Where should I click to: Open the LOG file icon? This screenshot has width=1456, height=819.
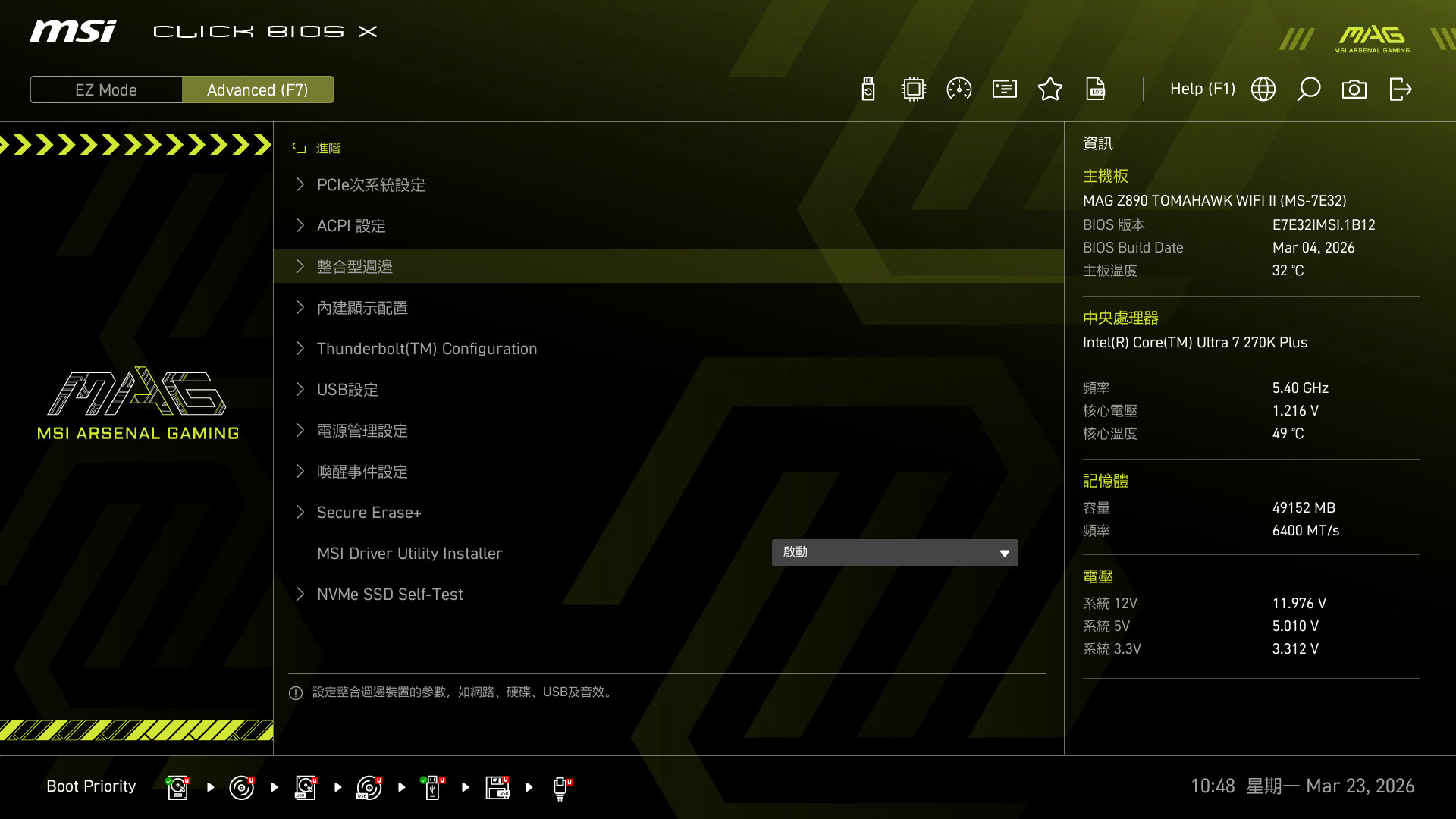click(x=1096, y=89)
